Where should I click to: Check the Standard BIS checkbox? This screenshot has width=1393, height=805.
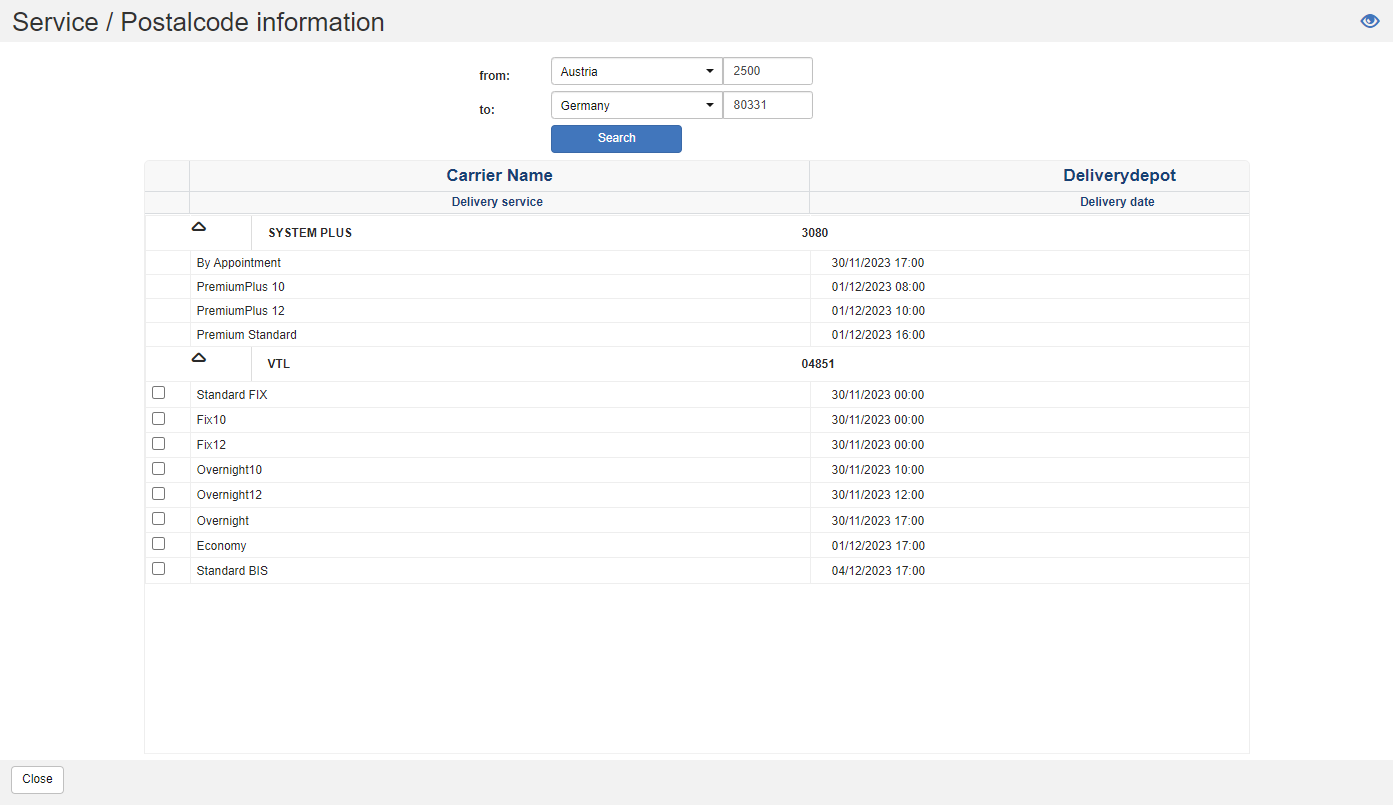158,568
